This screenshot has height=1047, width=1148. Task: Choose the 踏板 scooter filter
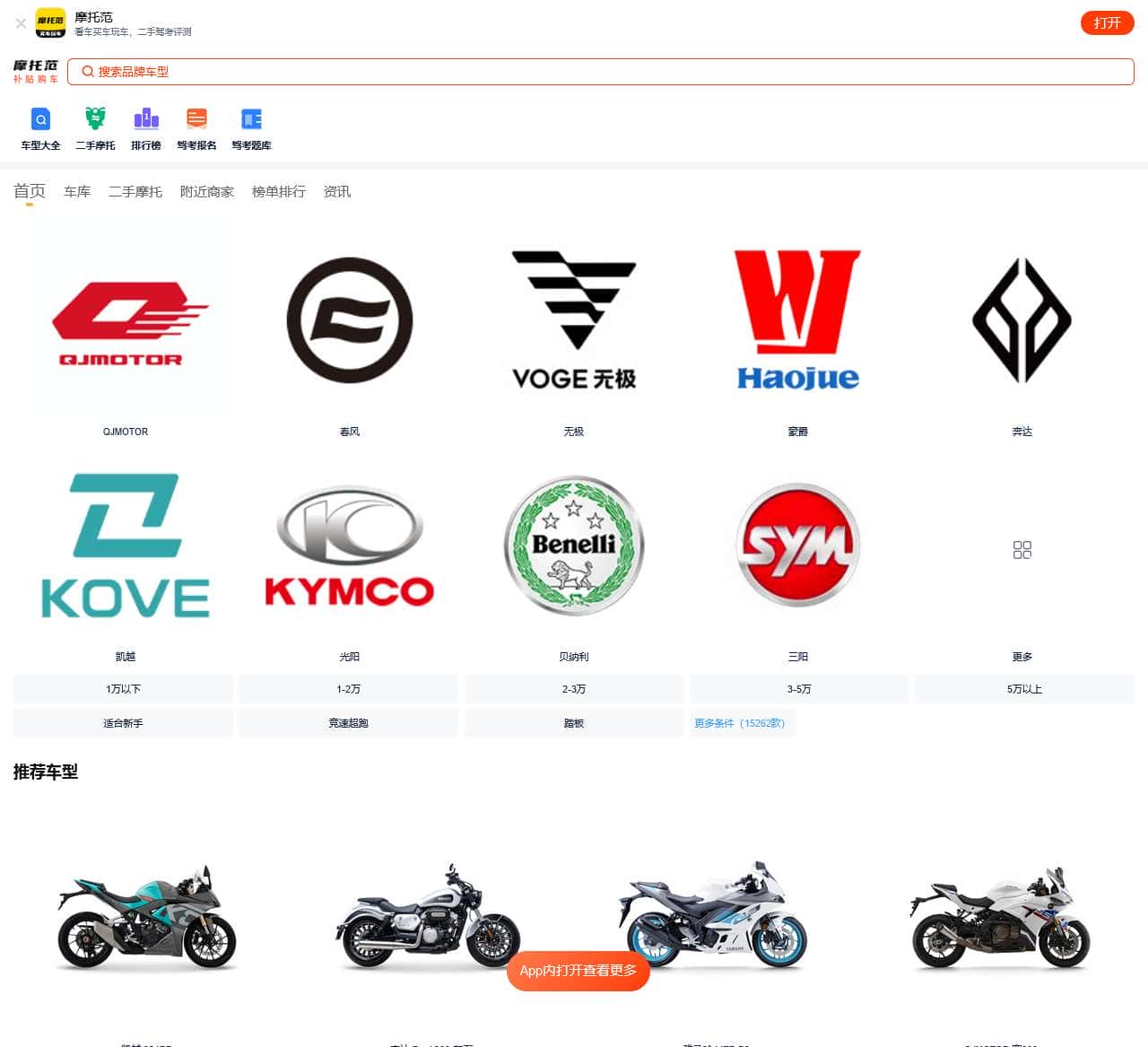pyautogui.click(x=574, y=723)
